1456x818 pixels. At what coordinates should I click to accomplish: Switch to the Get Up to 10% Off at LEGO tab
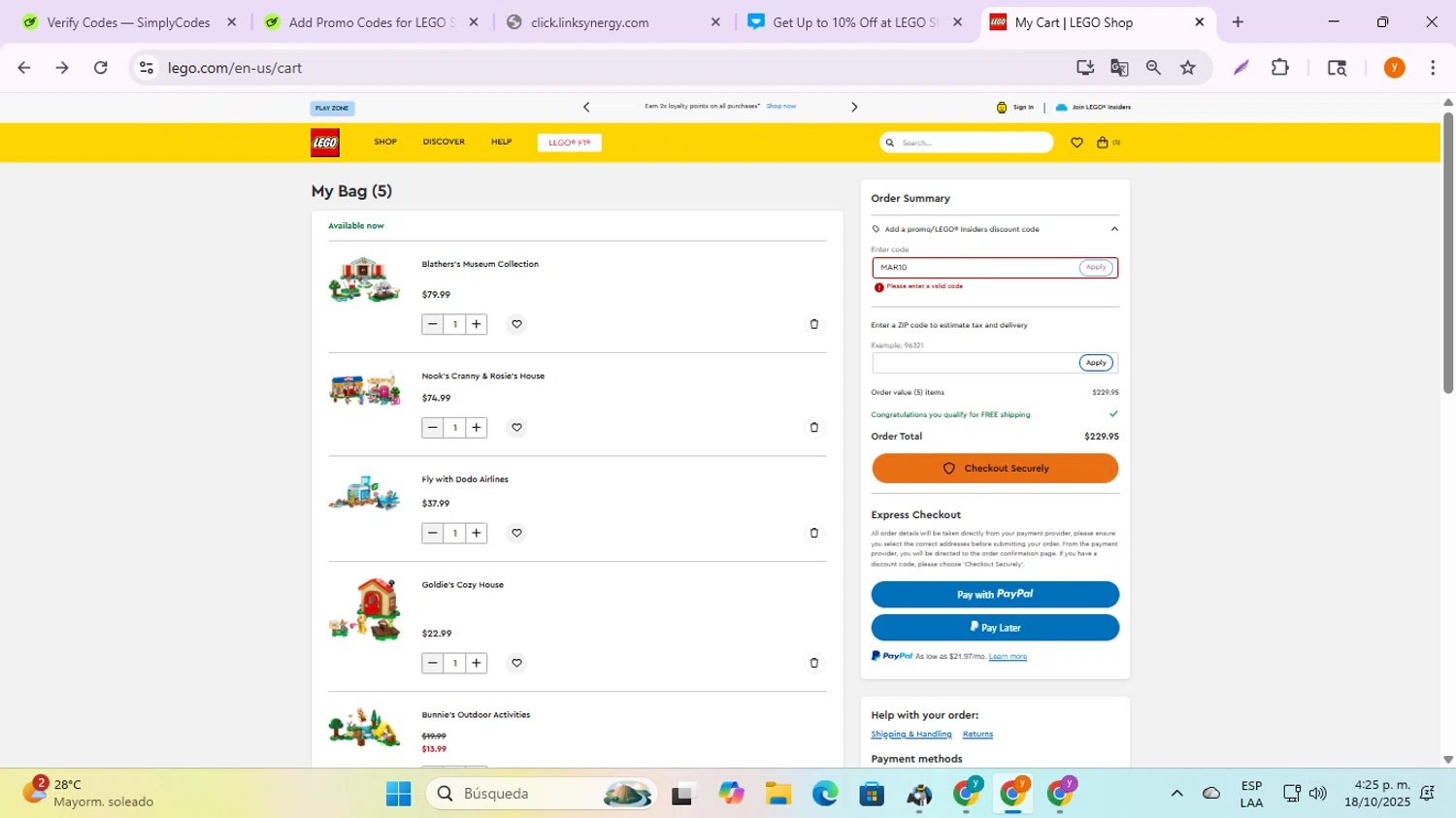pyautogui.click(x=854, y=22)
